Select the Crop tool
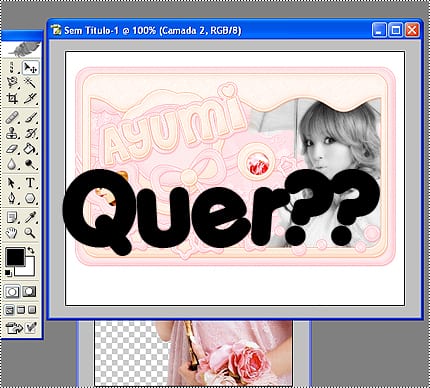This screenshot has height=388, width=430. pyautogui.click(x=13, y=98)
